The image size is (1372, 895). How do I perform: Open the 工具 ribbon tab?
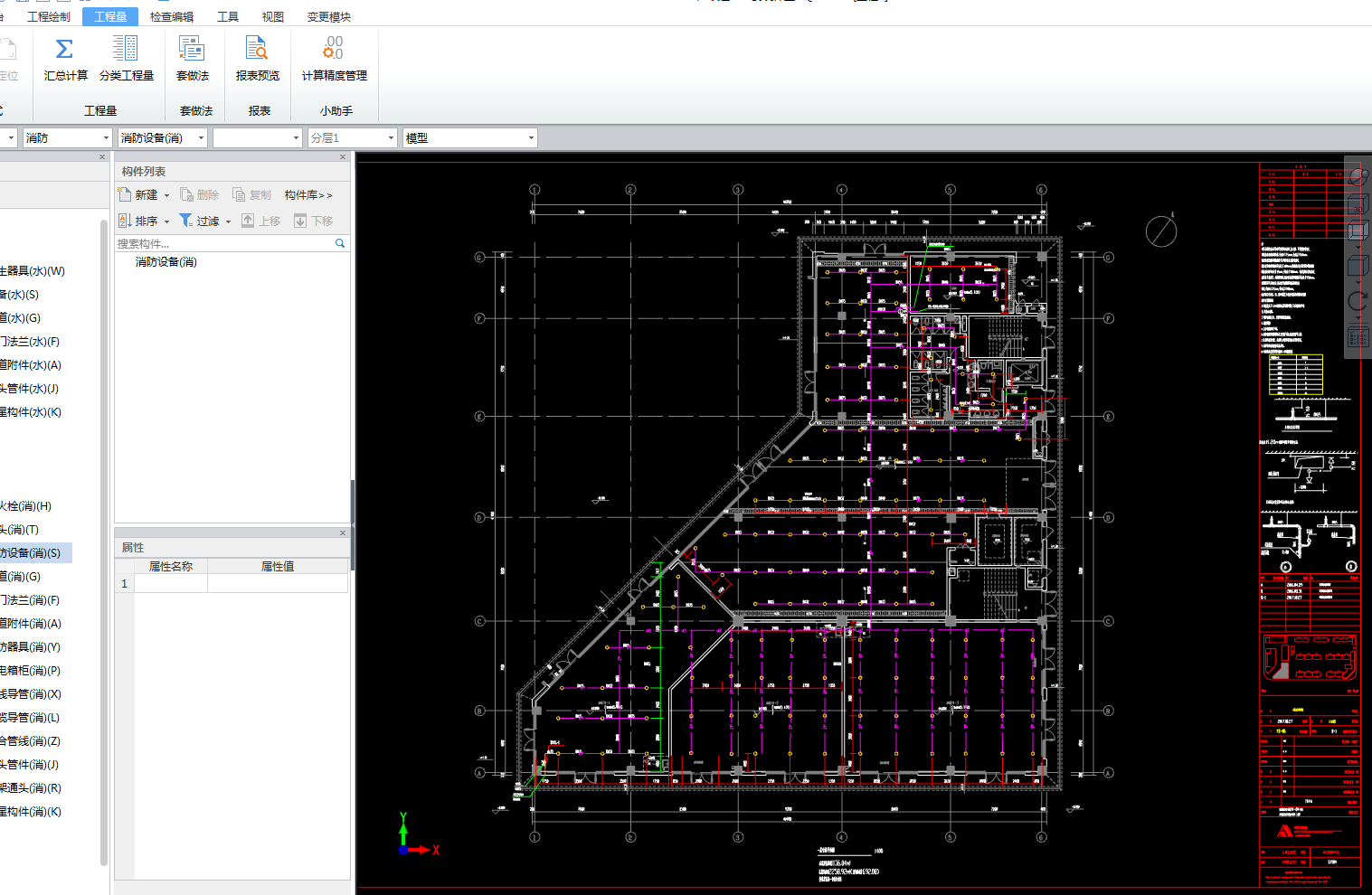(x=228, y=17)
